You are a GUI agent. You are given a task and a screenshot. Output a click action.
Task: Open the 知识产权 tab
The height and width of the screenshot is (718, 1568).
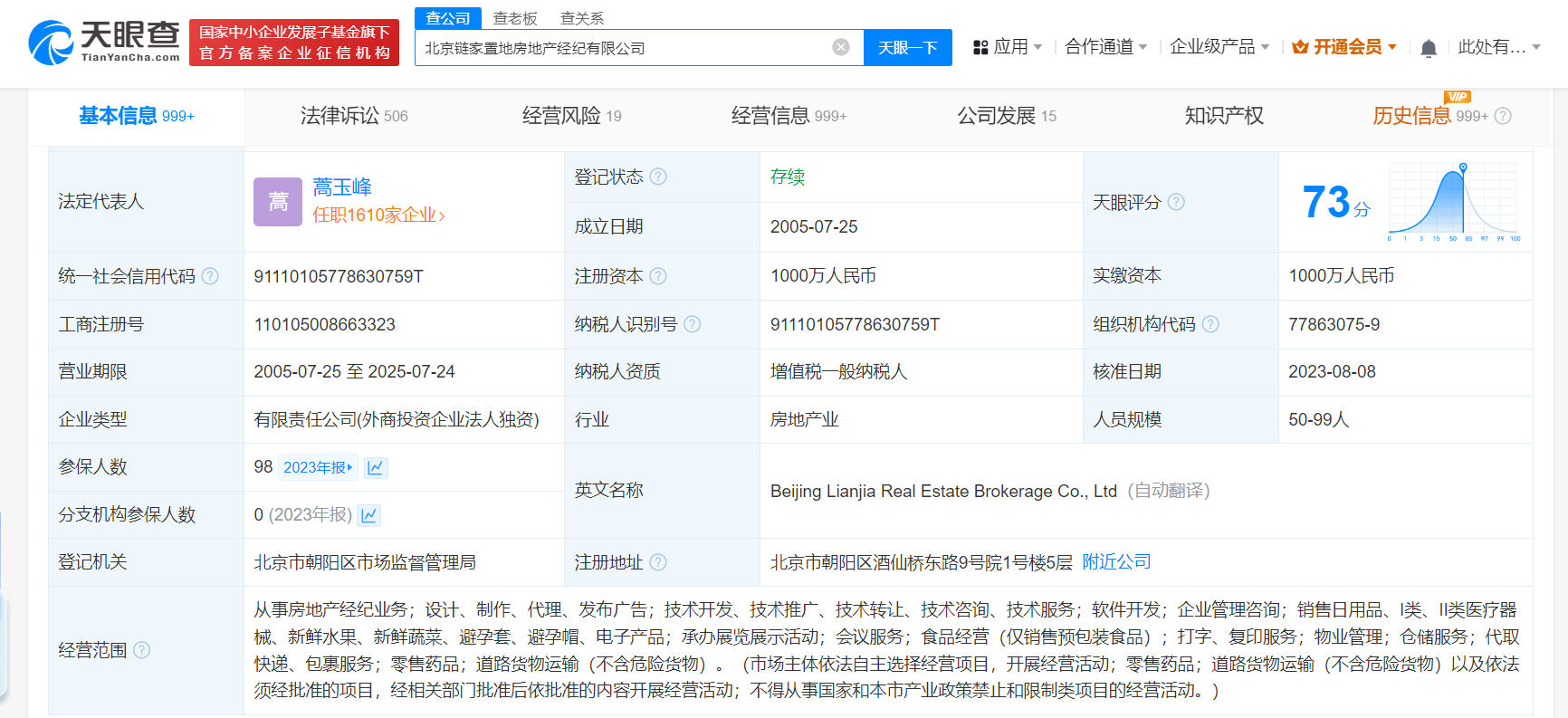click(1224, 116)
